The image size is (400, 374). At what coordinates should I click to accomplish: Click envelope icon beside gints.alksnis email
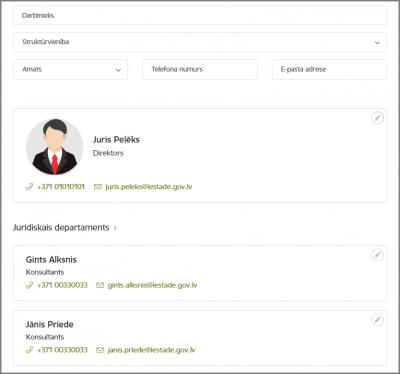[100, 285]
